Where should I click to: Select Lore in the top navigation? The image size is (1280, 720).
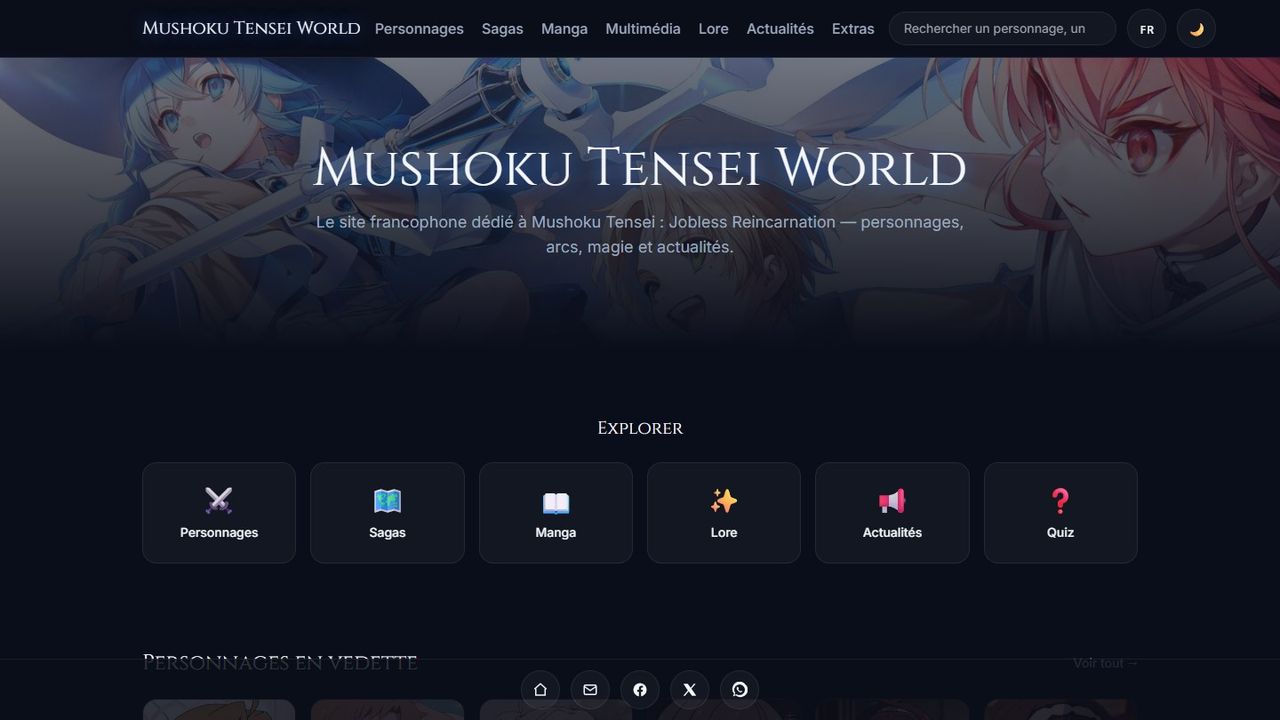coord(713,29)
